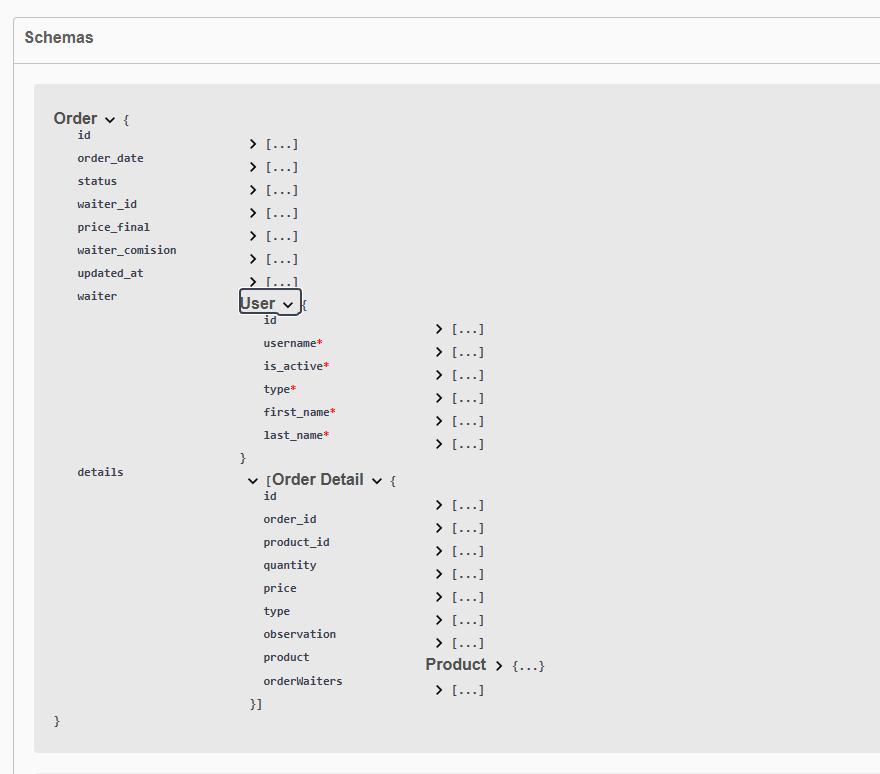
Task: Collapse the details array arrow
Action: (253, 481)
